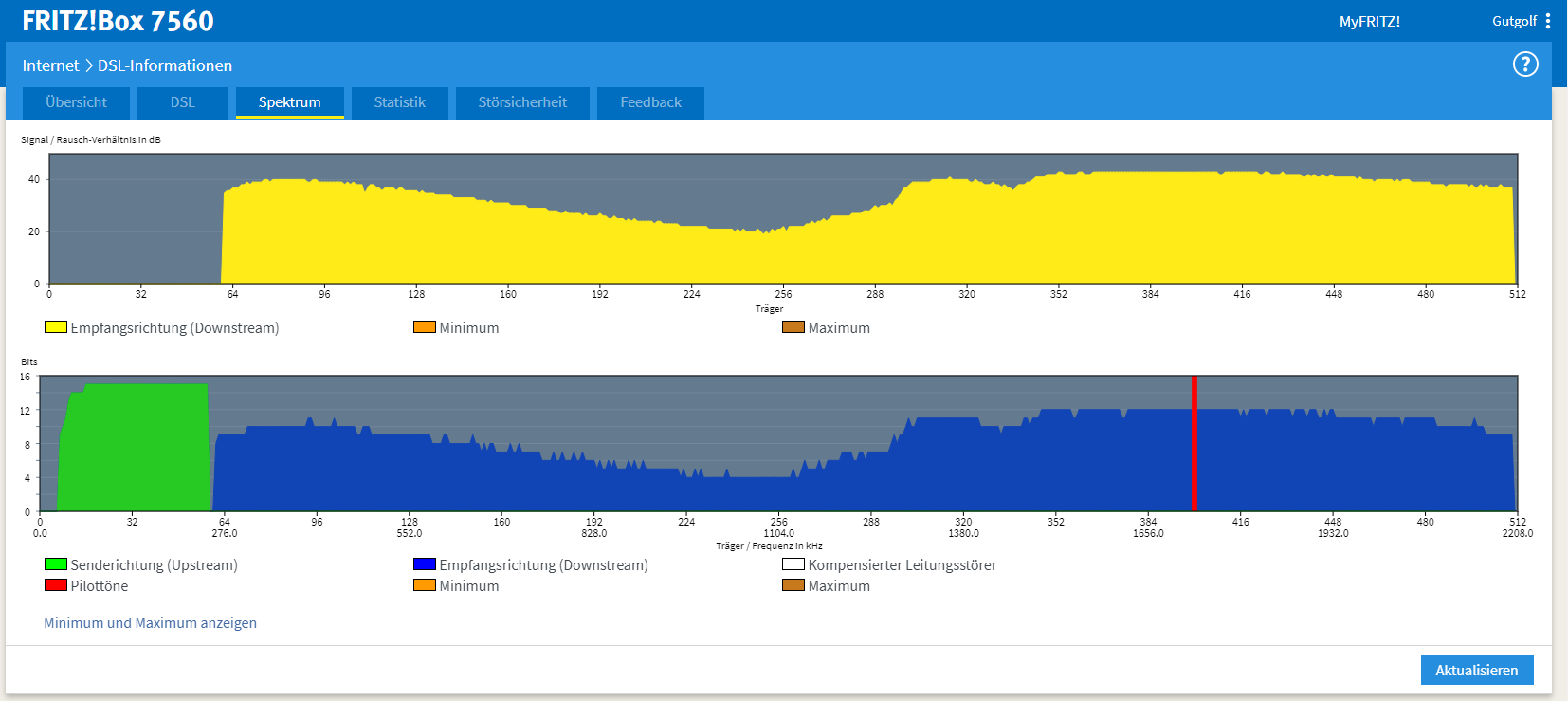Viewport: 1568px width, 701px height.
Task: Click Minimum und Maximum anzeigen link
Action: (150, 623)
